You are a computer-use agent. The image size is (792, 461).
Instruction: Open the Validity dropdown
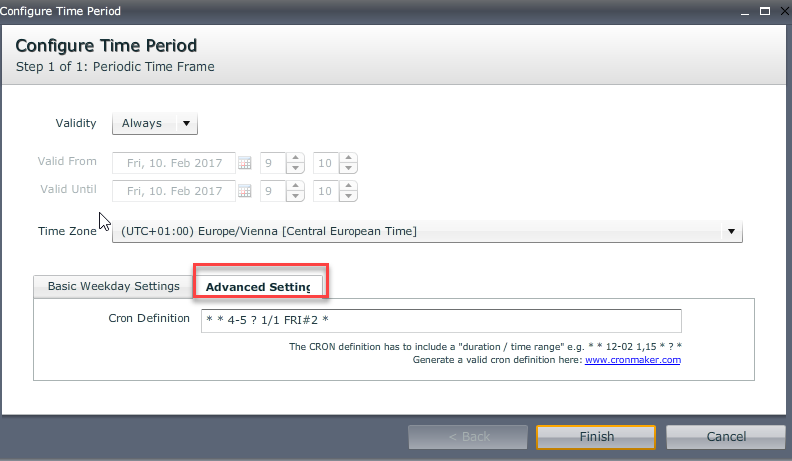155,124
